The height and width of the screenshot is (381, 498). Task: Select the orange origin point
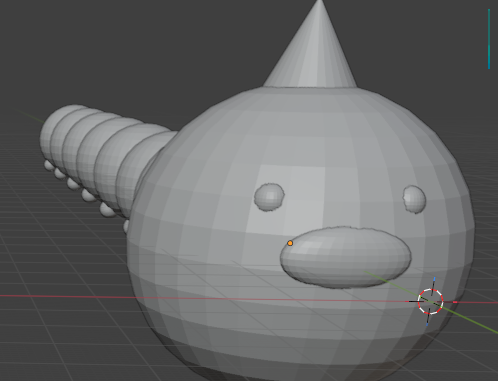(x=290, y=243)
